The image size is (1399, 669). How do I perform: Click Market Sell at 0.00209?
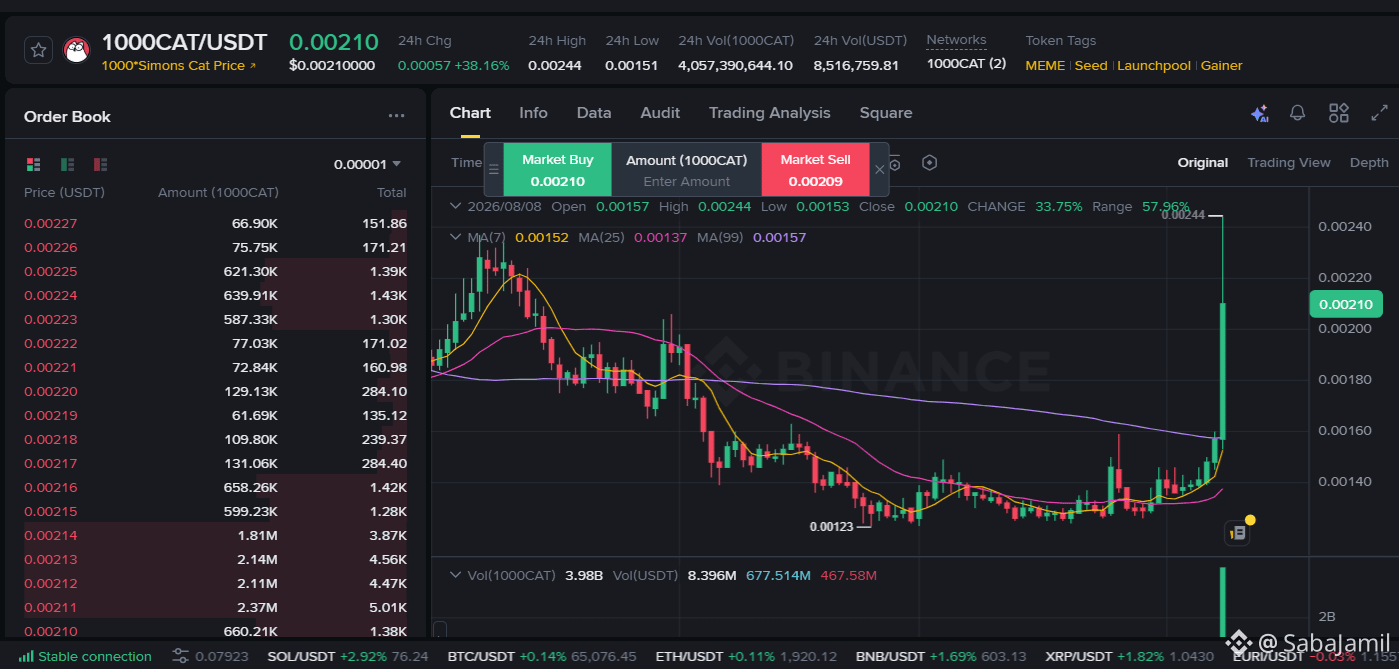pyautogui.click(x=815, y=169)
